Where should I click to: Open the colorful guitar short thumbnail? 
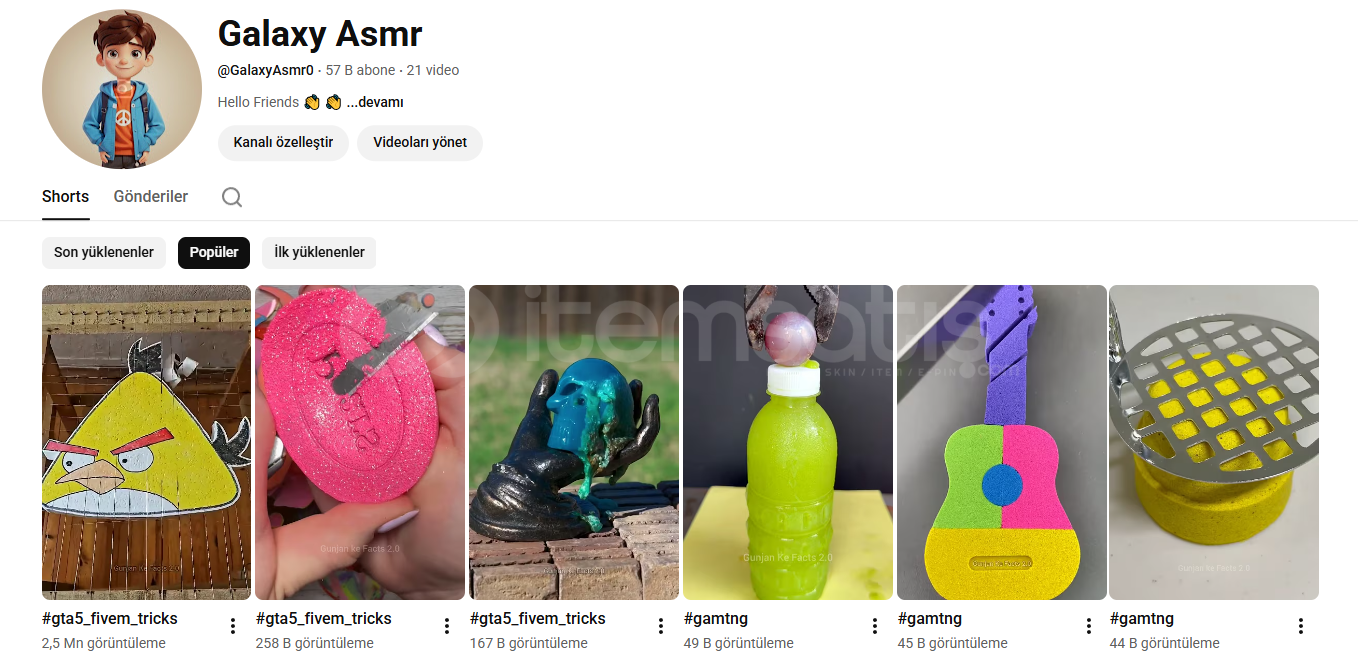(1001, 442)
